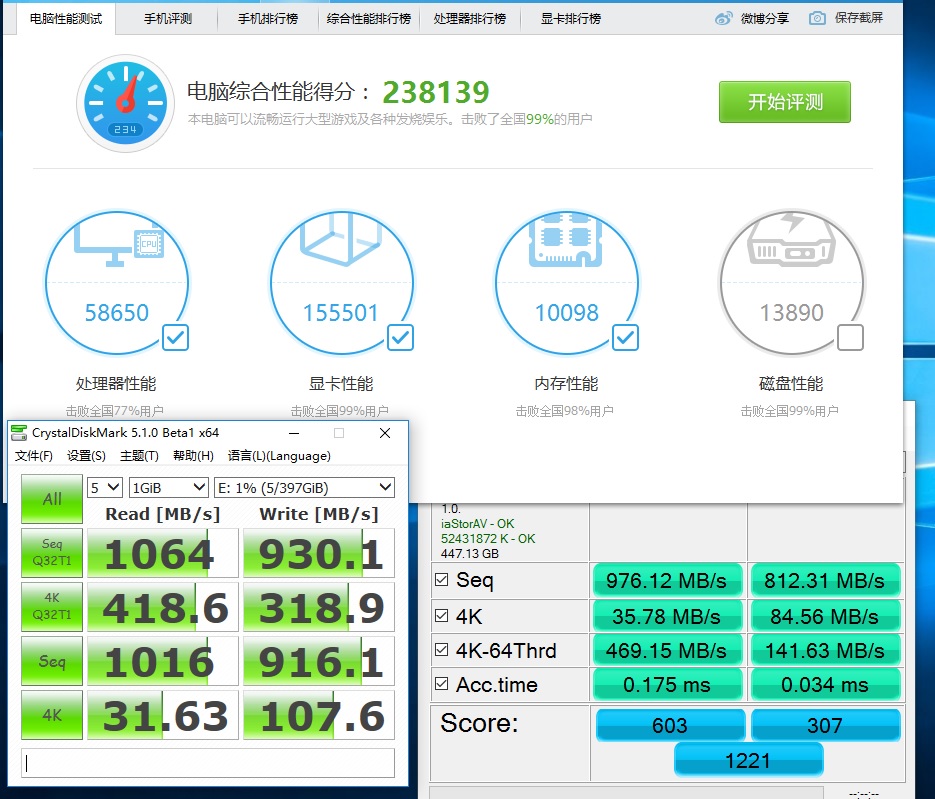Open the 显卡排行榜 tab
935x799 pixels.
[x=571, y=18]
